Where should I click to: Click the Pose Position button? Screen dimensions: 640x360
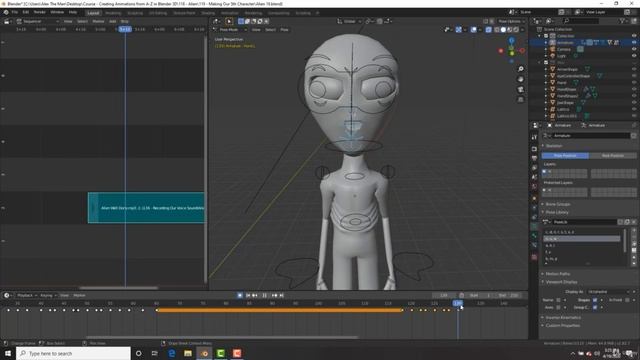click(x=565, y=156)
